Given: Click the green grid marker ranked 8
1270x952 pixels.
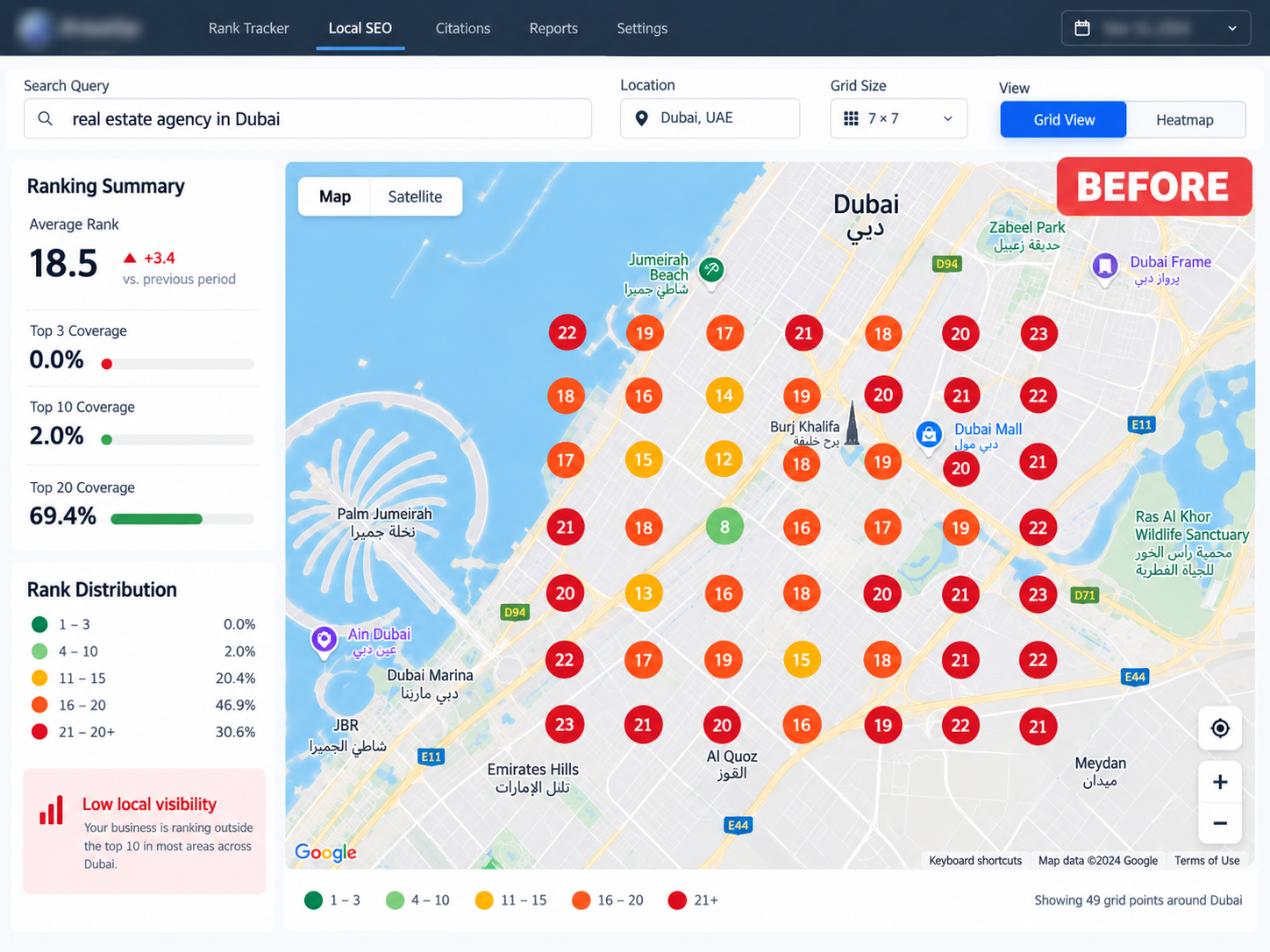Looking at the screenshot, I should [724, 527].
